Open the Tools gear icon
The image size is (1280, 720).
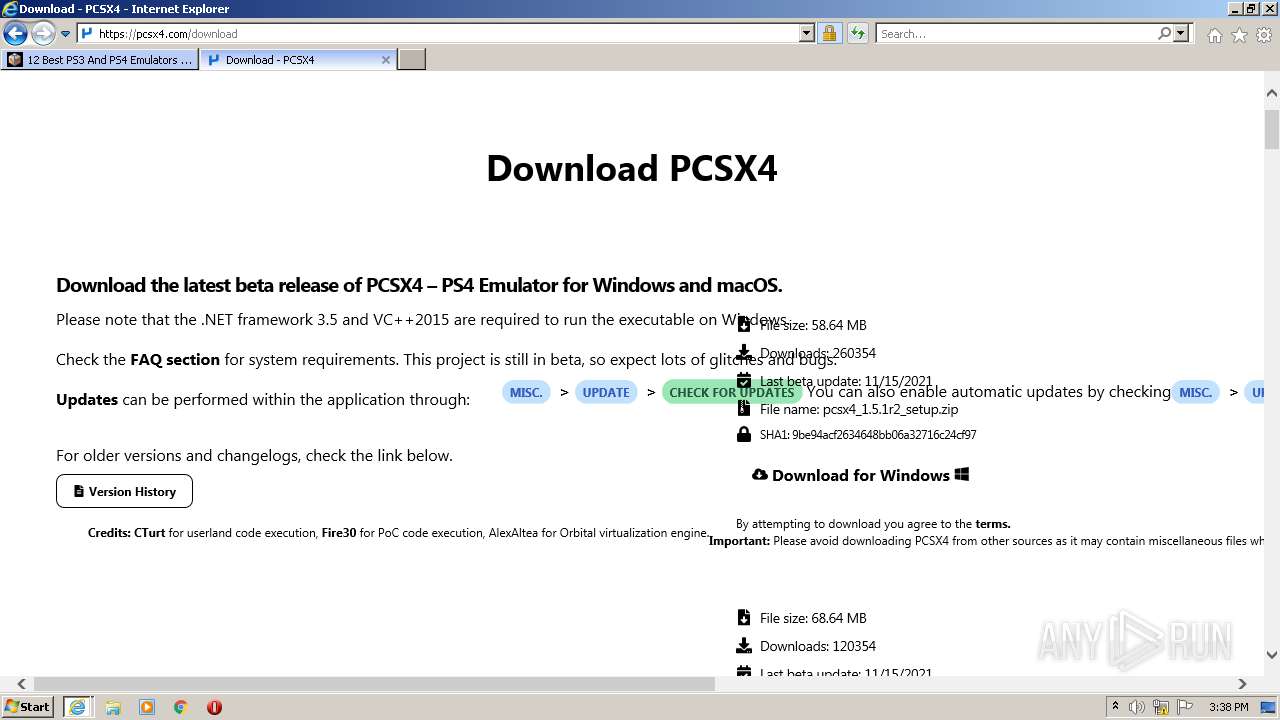click(1264, 35)
